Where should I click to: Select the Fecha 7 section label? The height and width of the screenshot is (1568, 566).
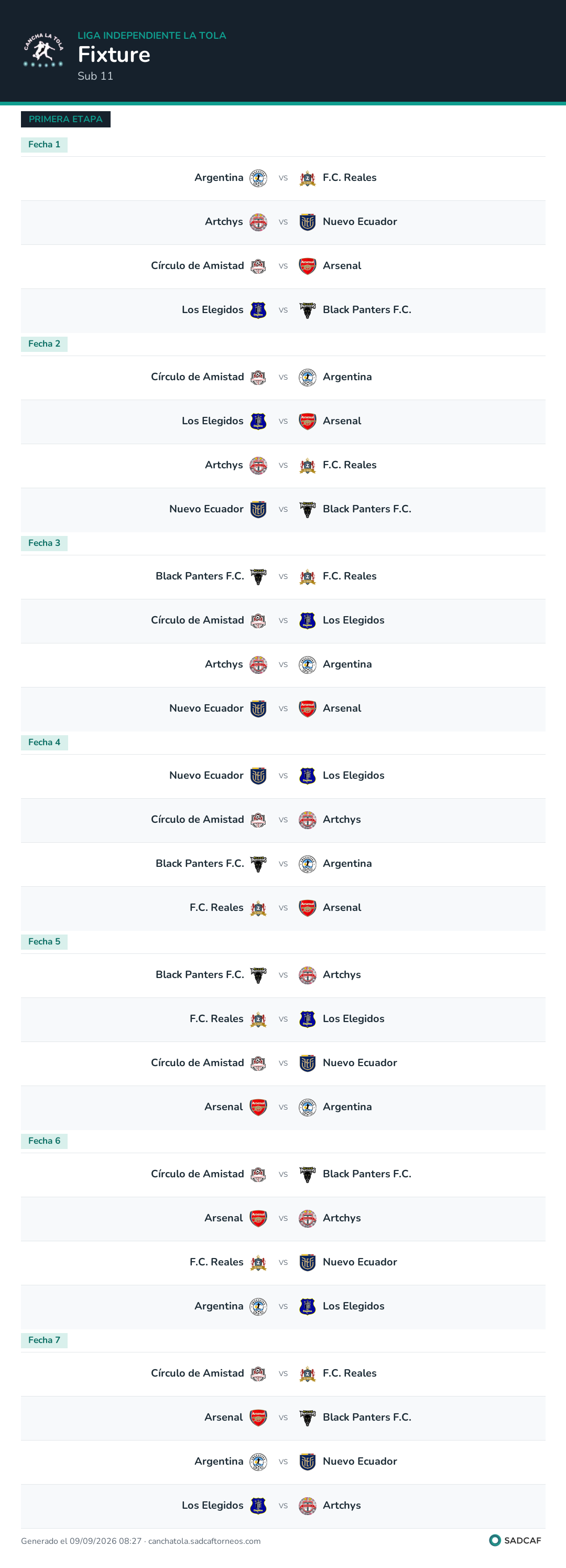coord(45,1340)
